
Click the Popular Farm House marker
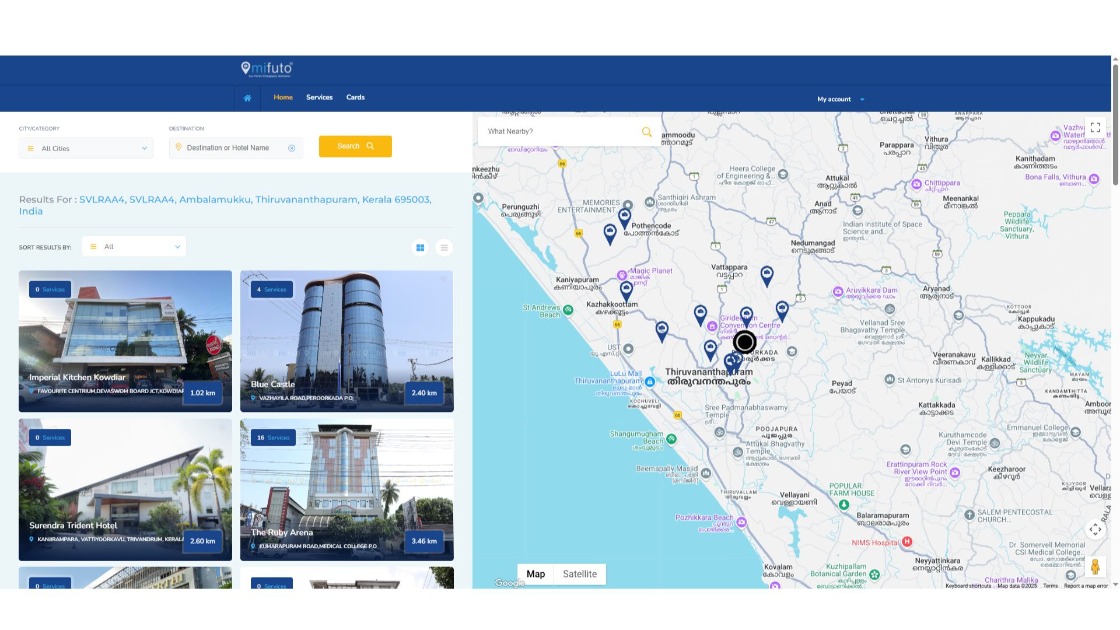[x=844, y=505]
